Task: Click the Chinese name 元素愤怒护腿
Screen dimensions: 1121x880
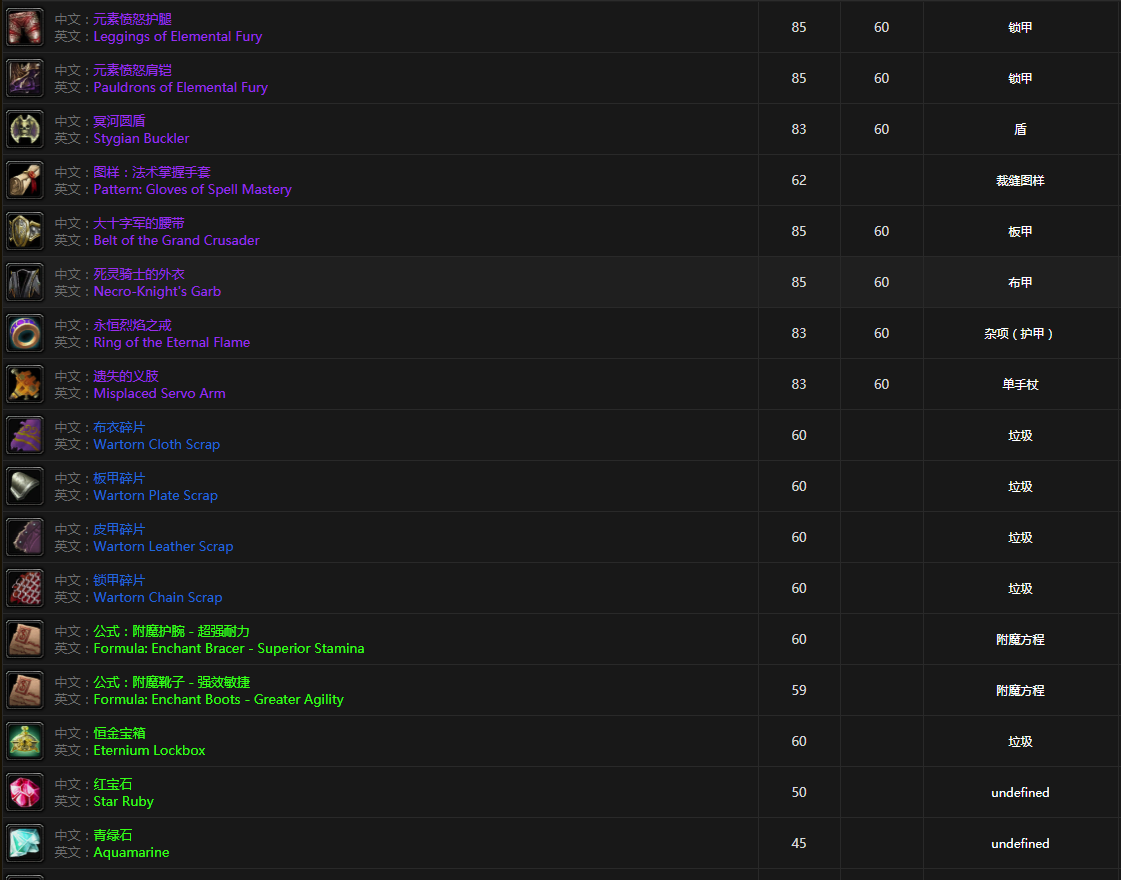Action: pyautogui.click(x=132, y=19)
